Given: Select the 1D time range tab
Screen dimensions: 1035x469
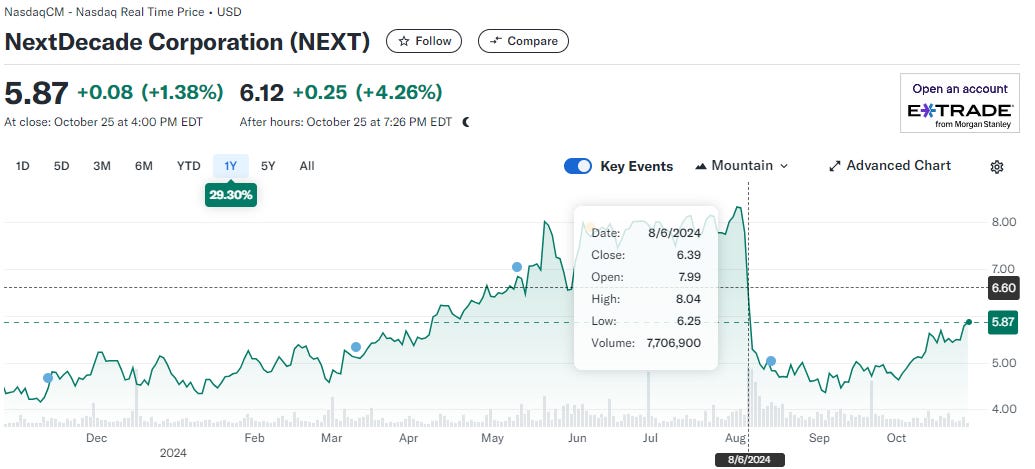Looking at the screenshot, I should pos(22,166).
